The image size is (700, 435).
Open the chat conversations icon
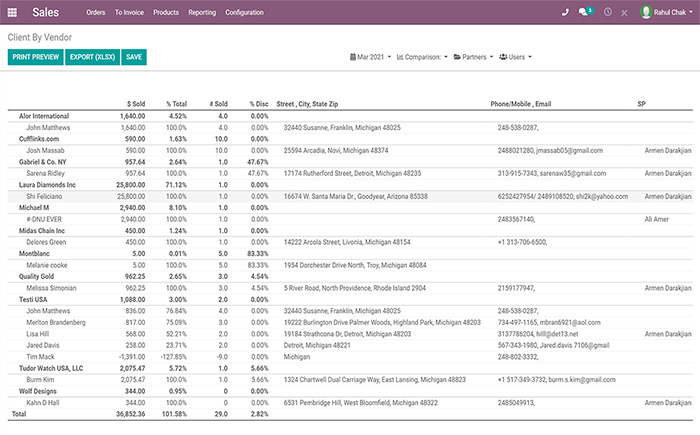pyautogui.click(x=583, y=12)
